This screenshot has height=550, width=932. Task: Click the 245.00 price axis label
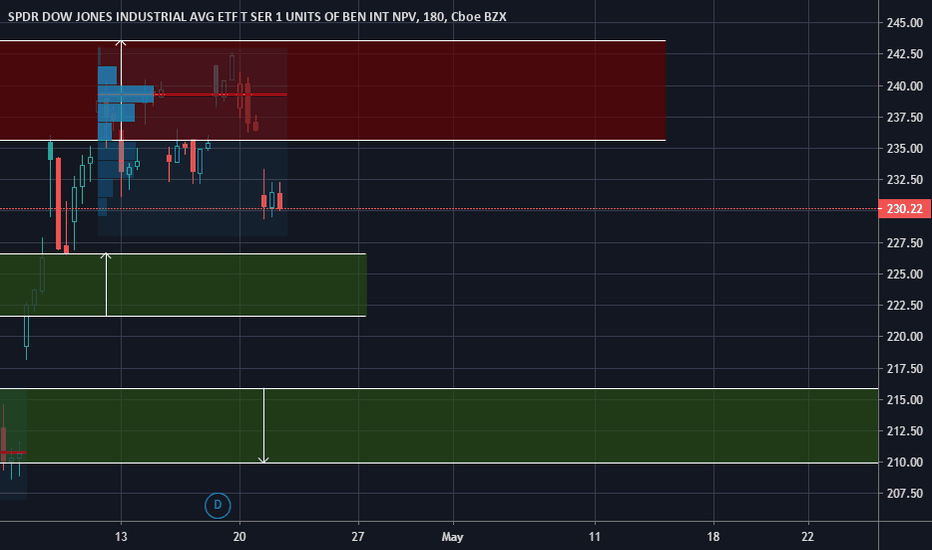click(x=905, y=23)
